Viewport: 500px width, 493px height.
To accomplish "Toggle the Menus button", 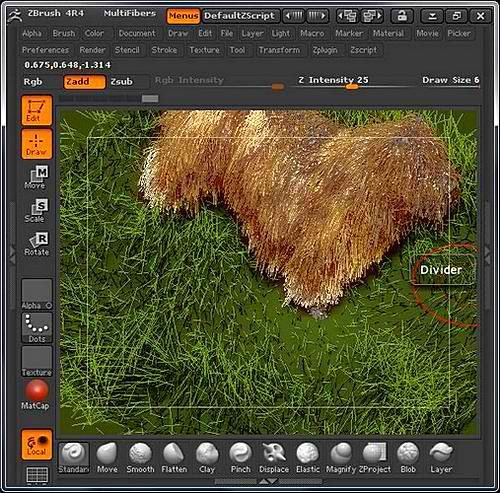I will click(x=183, y=16).
